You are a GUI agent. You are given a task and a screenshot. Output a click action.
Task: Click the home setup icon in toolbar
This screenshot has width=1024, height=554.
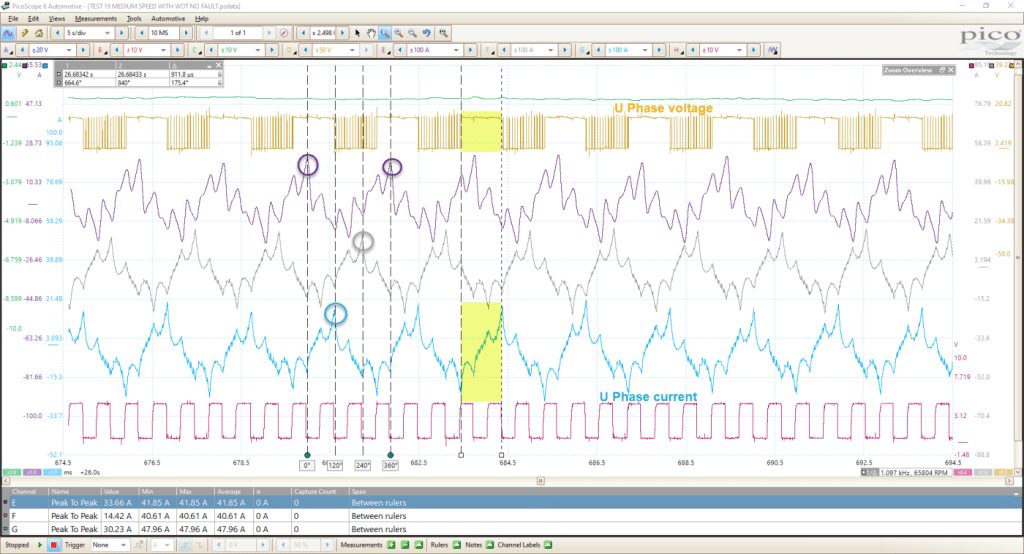(x=39, y=33)
